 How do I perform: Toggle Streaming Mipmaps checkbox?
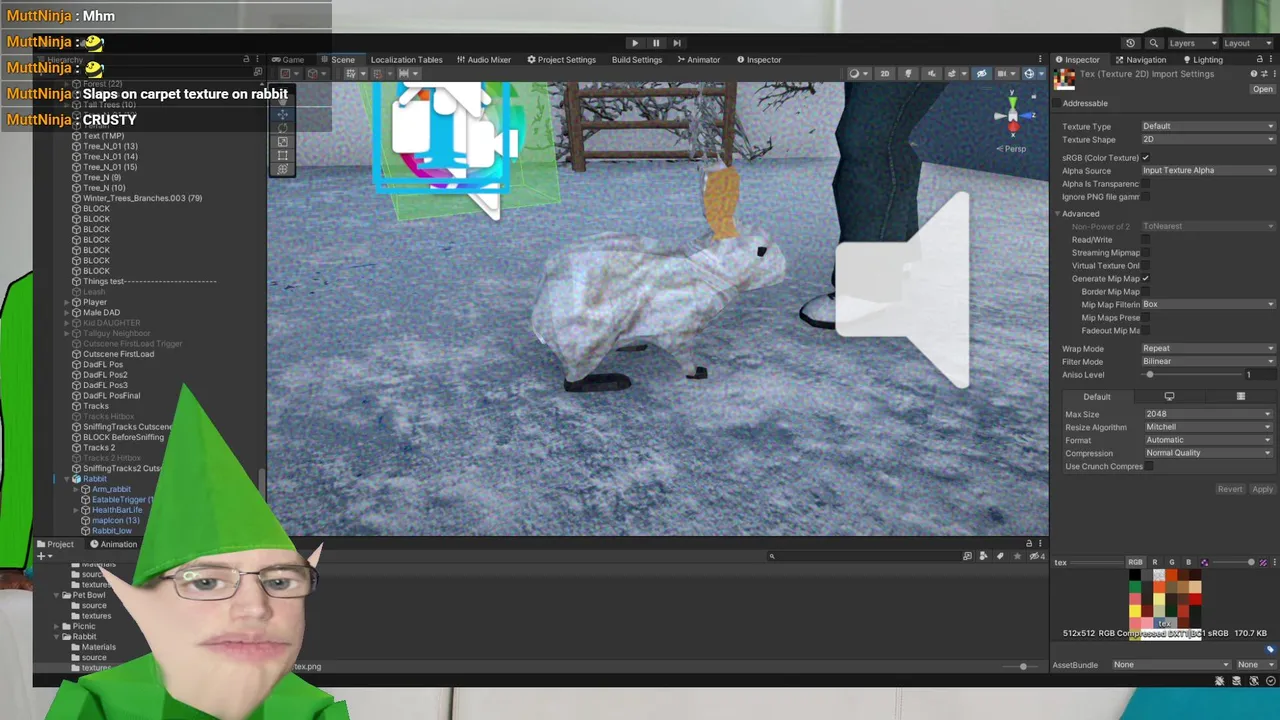click(1146, 253)
